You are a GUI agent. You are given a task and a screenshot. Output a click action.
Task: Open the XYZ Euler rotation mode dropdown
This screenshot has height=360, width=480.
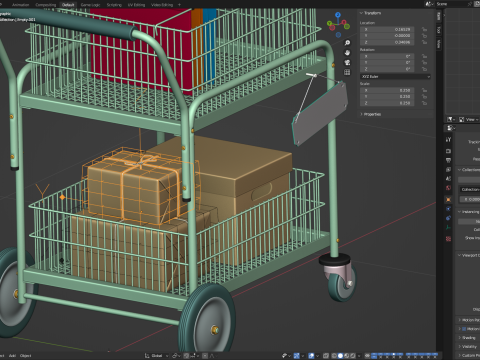coord(395,77)
